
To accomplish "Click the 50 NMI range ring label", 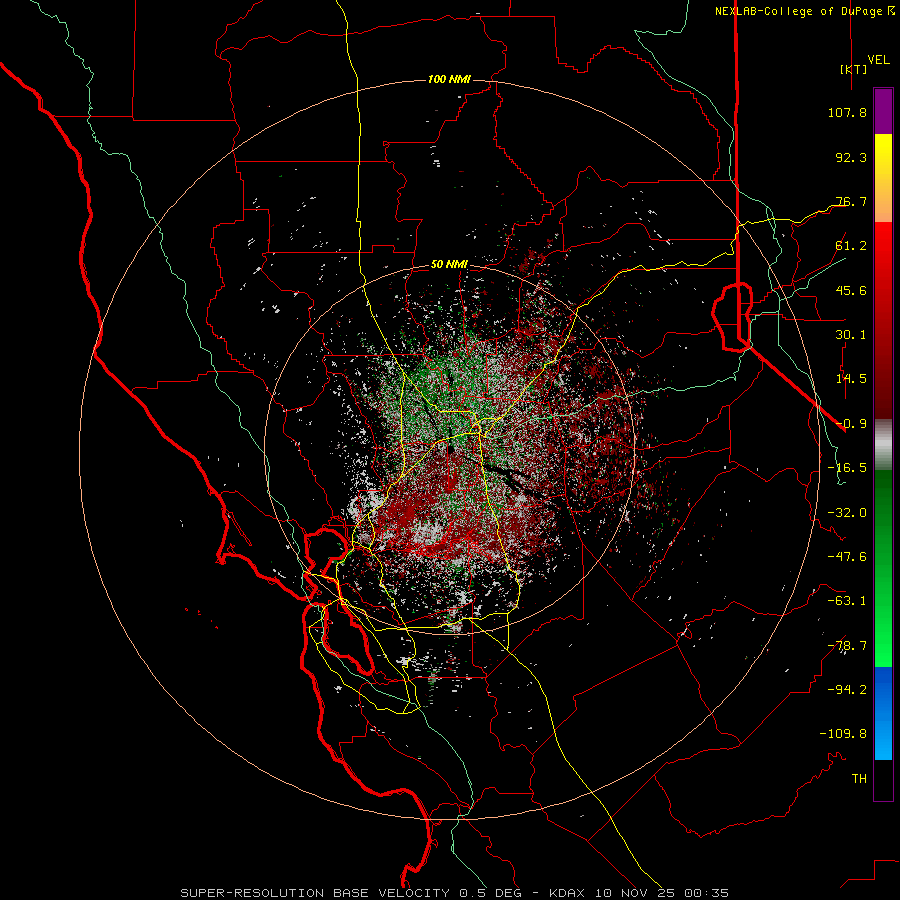I will [x=449, y=264].
